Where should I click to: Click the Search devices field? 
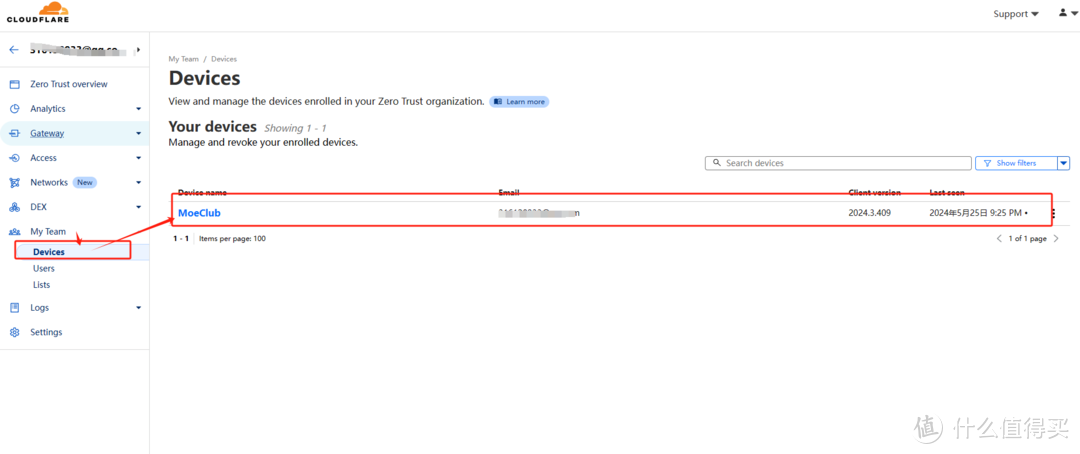click(838, 163)
